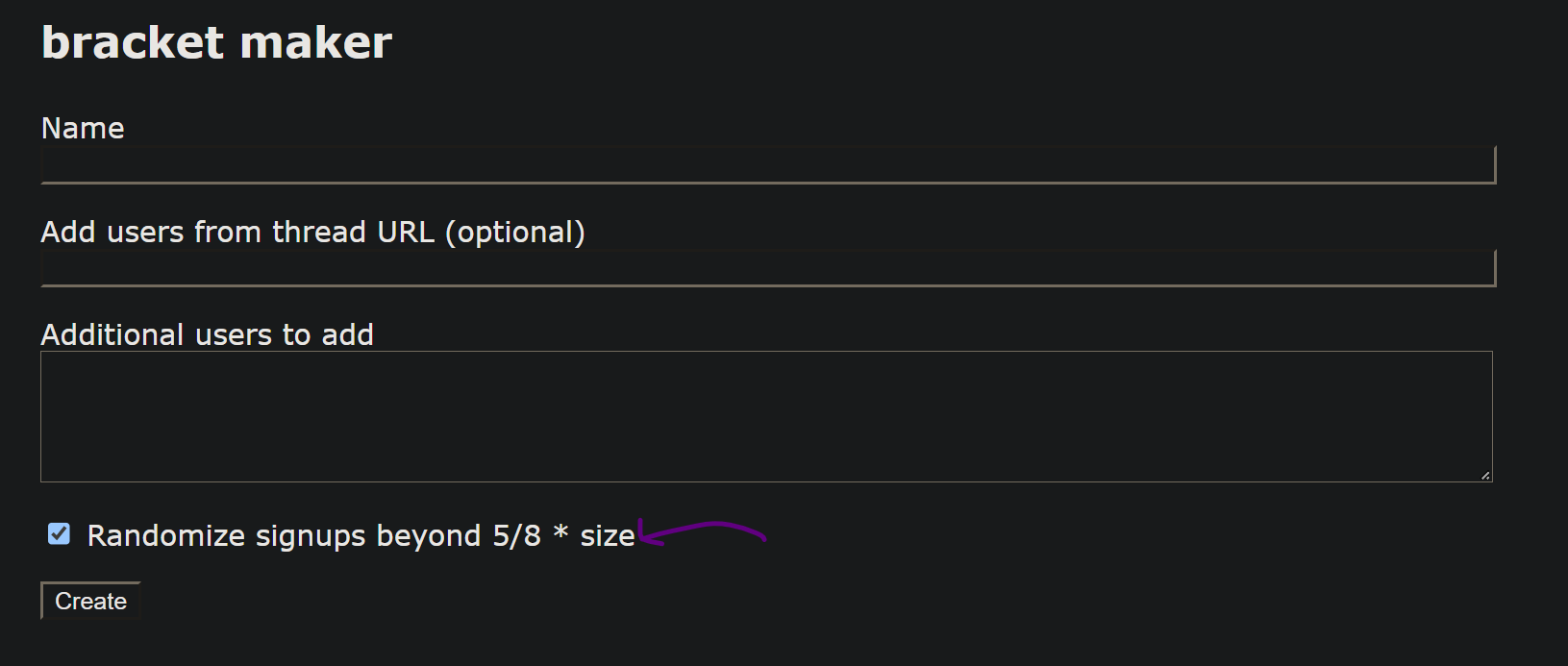
Task: Click the word "maker" in the heading
Action: [x=315, y=43]
